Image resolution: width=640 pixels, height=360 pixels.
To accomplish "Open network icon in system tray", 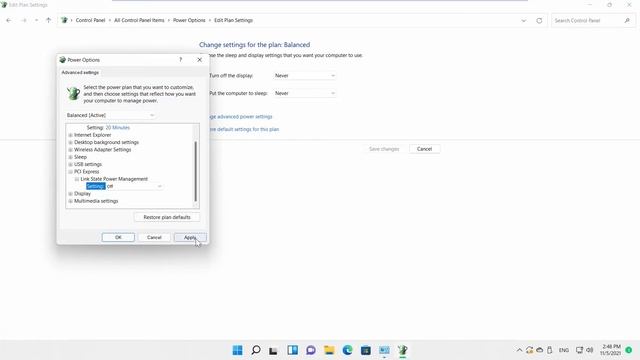I will pos(579,350).
